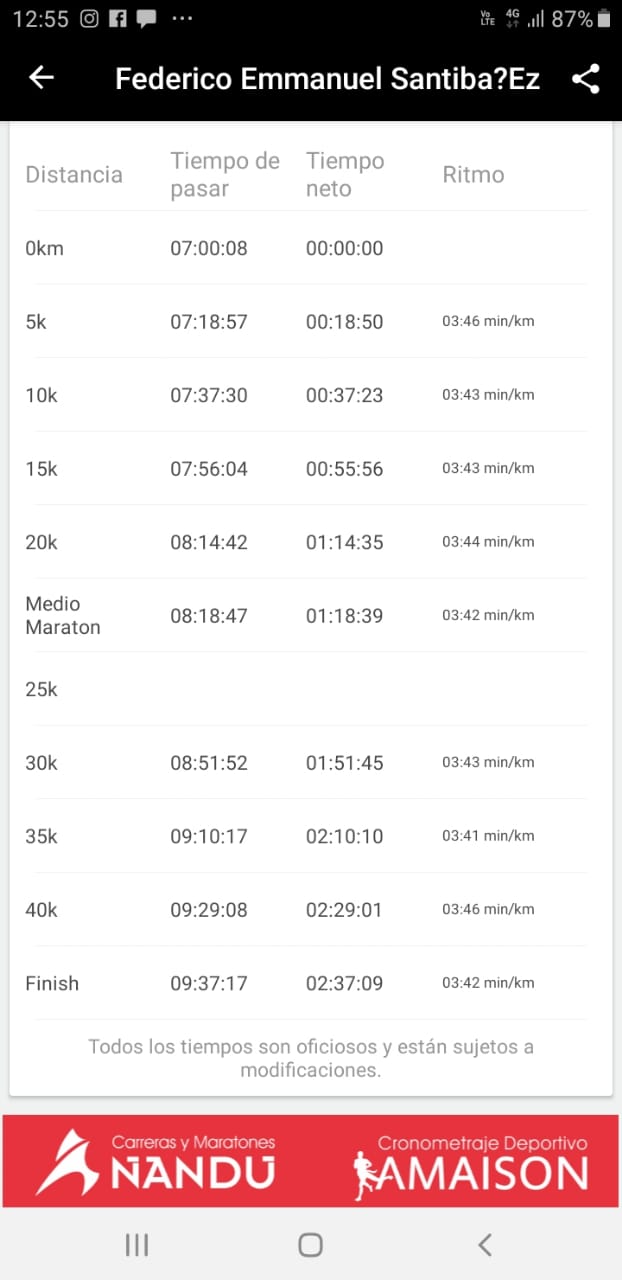Tap the Ñandú Carreras y Maratones logo
Screen dimensions: 622x1280
156,1162
